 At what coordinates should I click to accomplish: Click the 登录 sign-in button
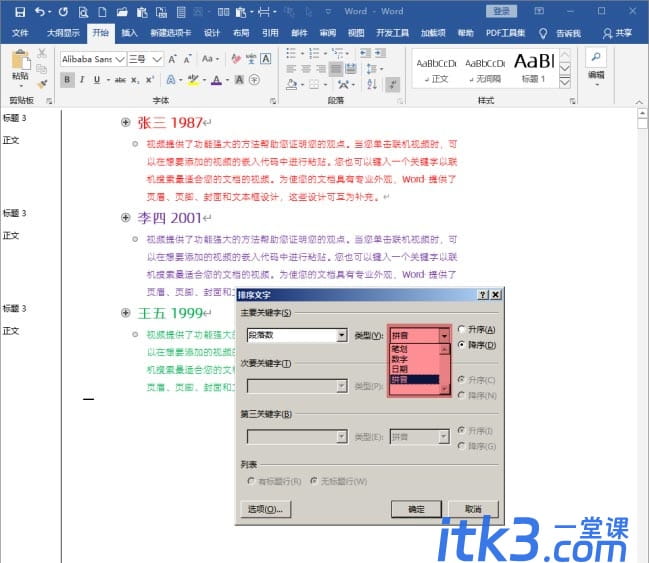(x=502, y=11)
